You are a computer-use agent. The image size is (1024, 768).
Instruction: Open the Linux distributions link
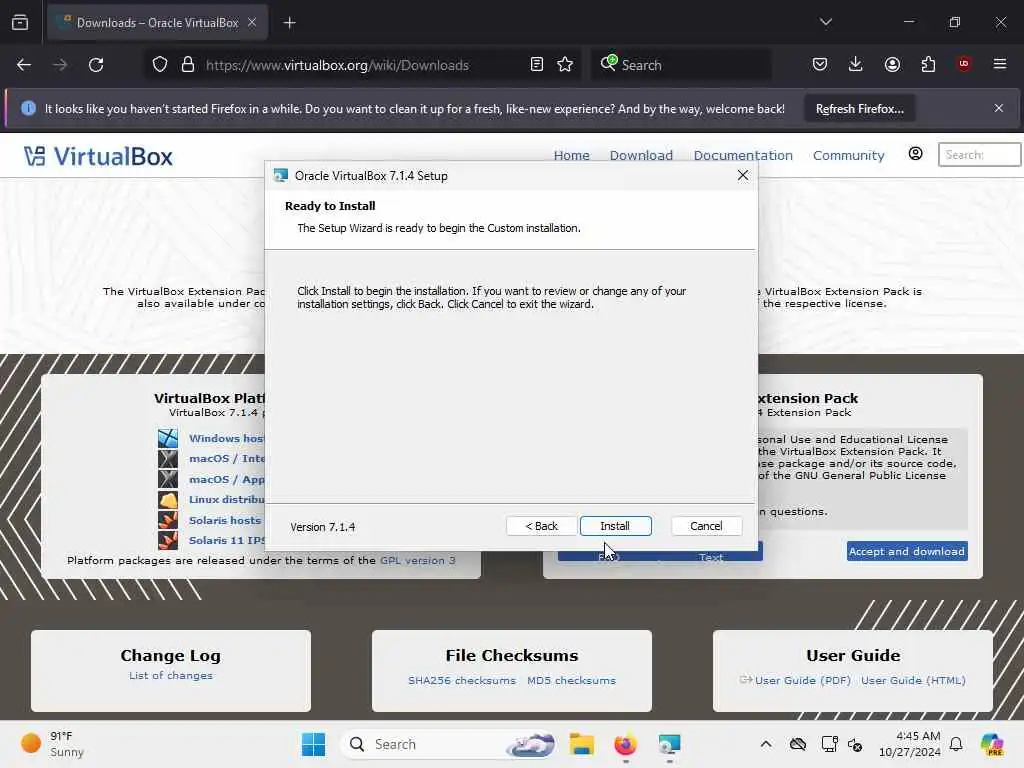coord(227,500)
